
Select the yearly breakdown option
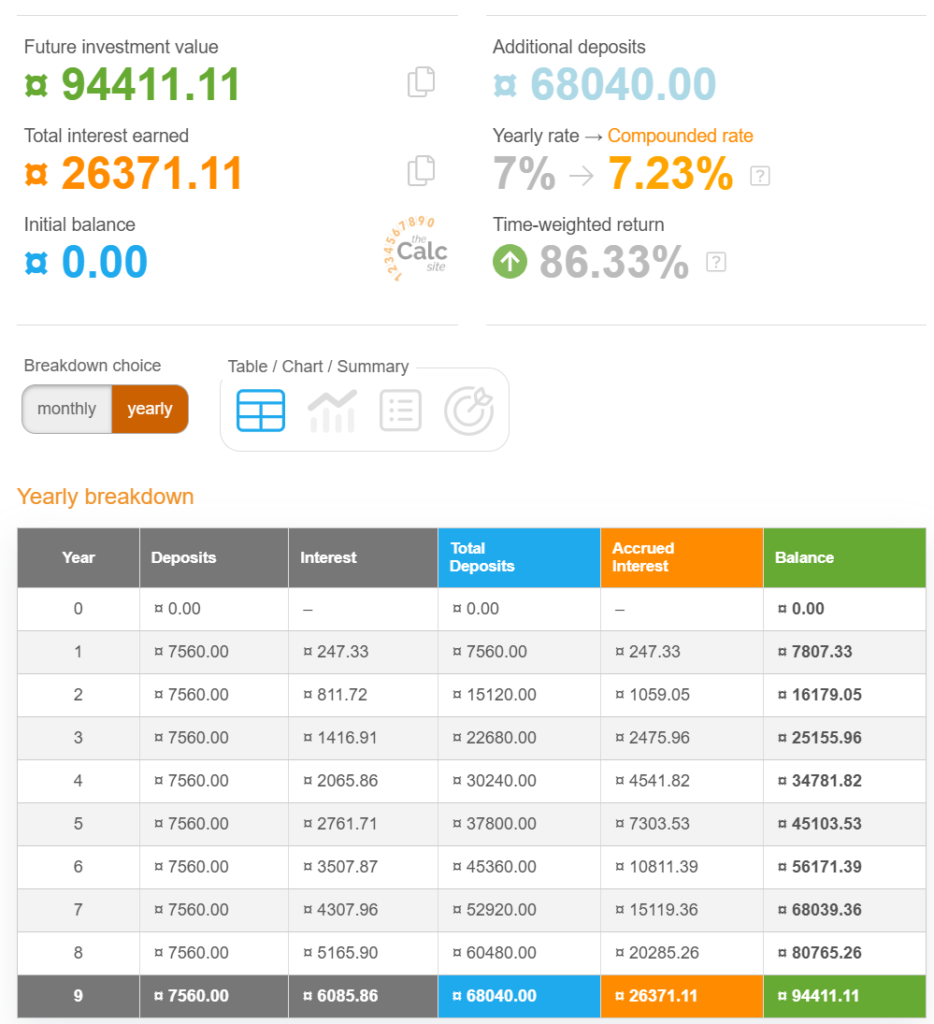point(150,409)
